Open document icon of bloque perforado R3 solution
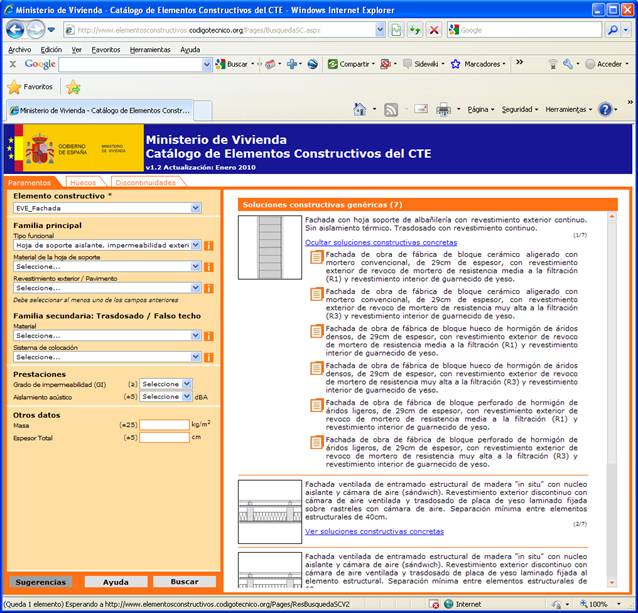 pos(316,443)
